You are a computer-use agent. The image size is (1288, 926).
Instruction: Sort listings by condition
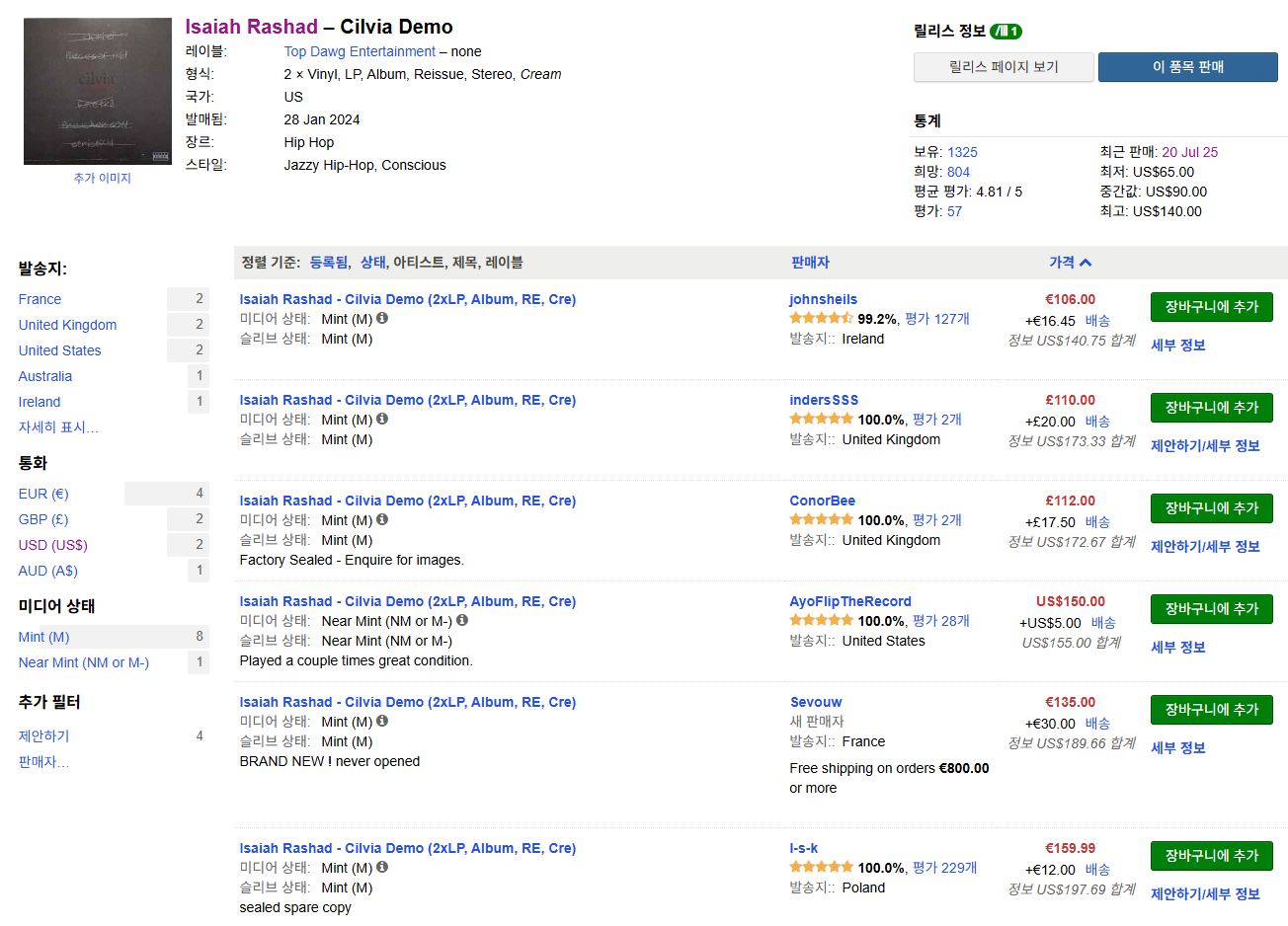372,263
